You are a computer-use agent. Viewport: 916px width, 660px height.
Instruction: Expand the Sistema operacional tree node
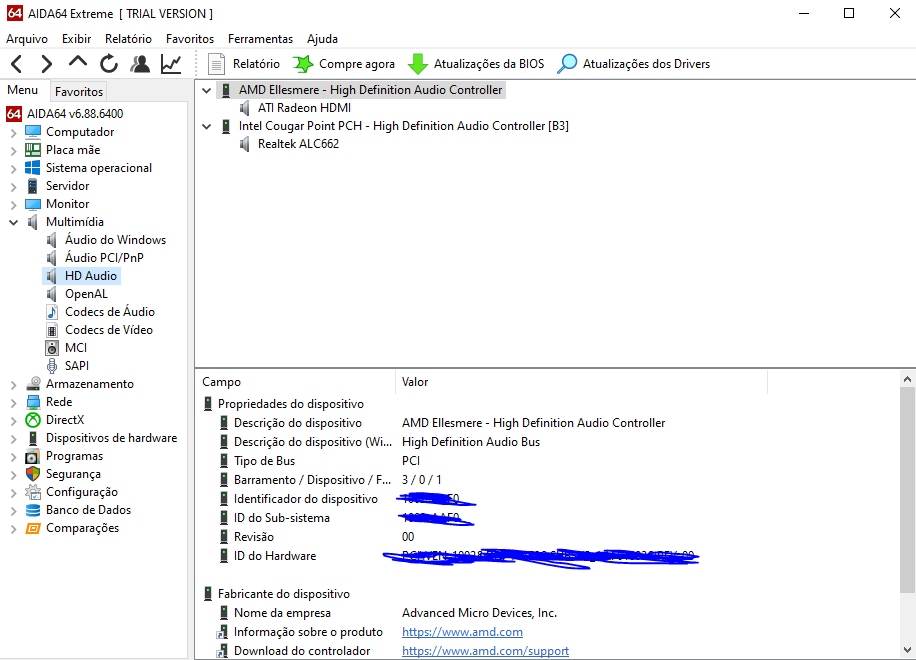coord(13,169)
